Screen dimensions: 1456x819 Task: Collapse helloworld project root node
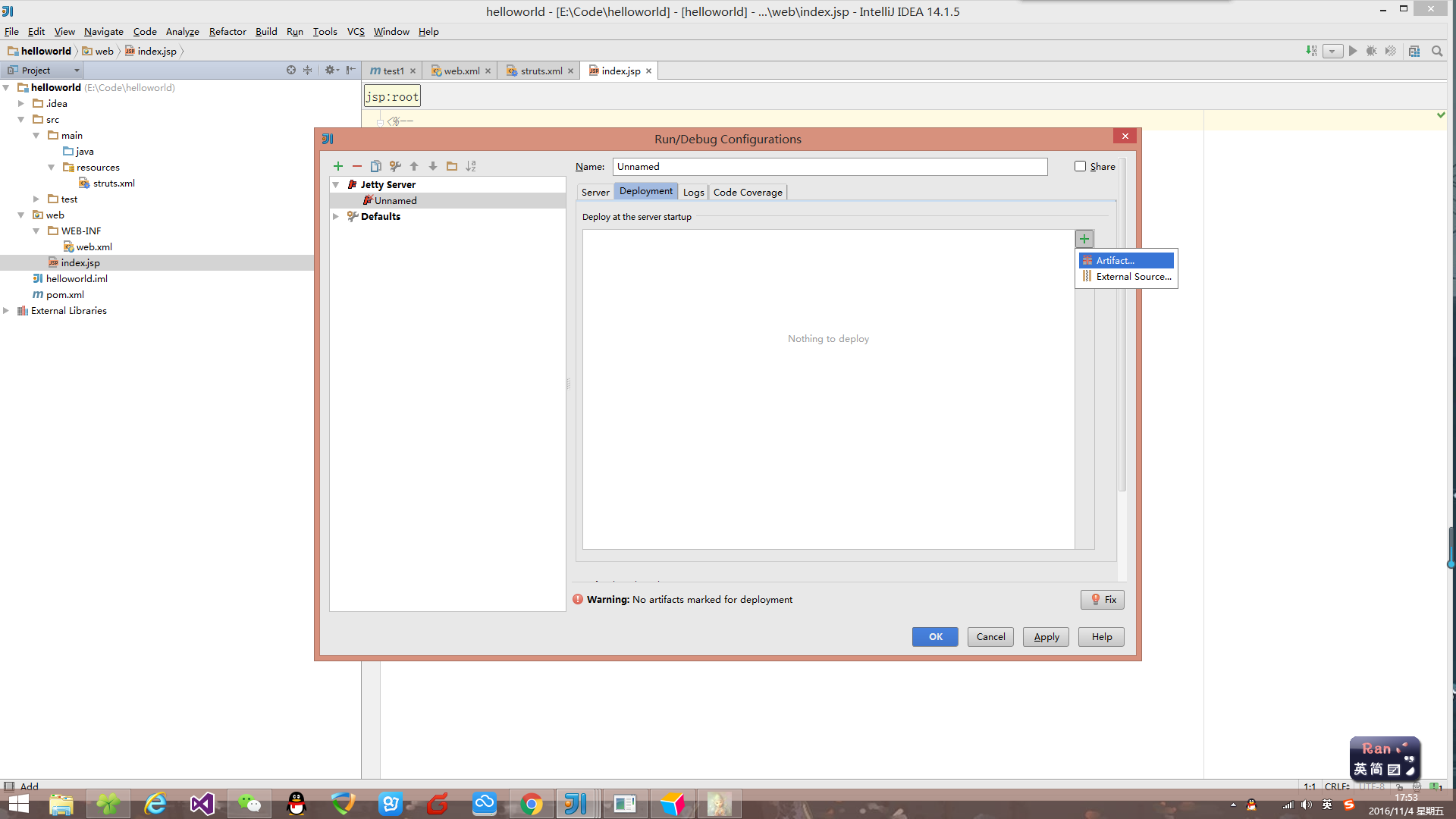[x=6, y=87]
